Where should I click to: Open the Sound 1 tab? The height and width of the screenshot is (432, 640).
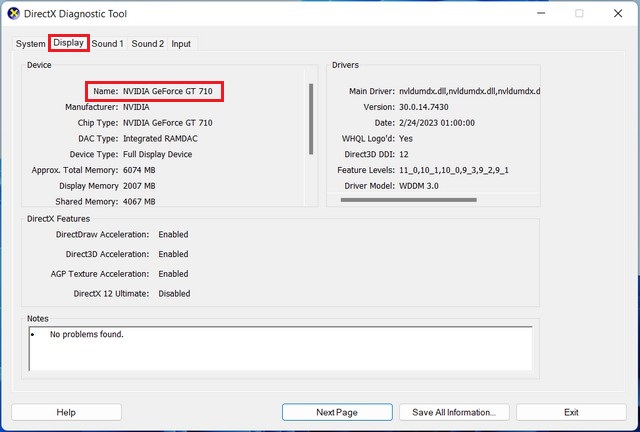tap(108, 44)
